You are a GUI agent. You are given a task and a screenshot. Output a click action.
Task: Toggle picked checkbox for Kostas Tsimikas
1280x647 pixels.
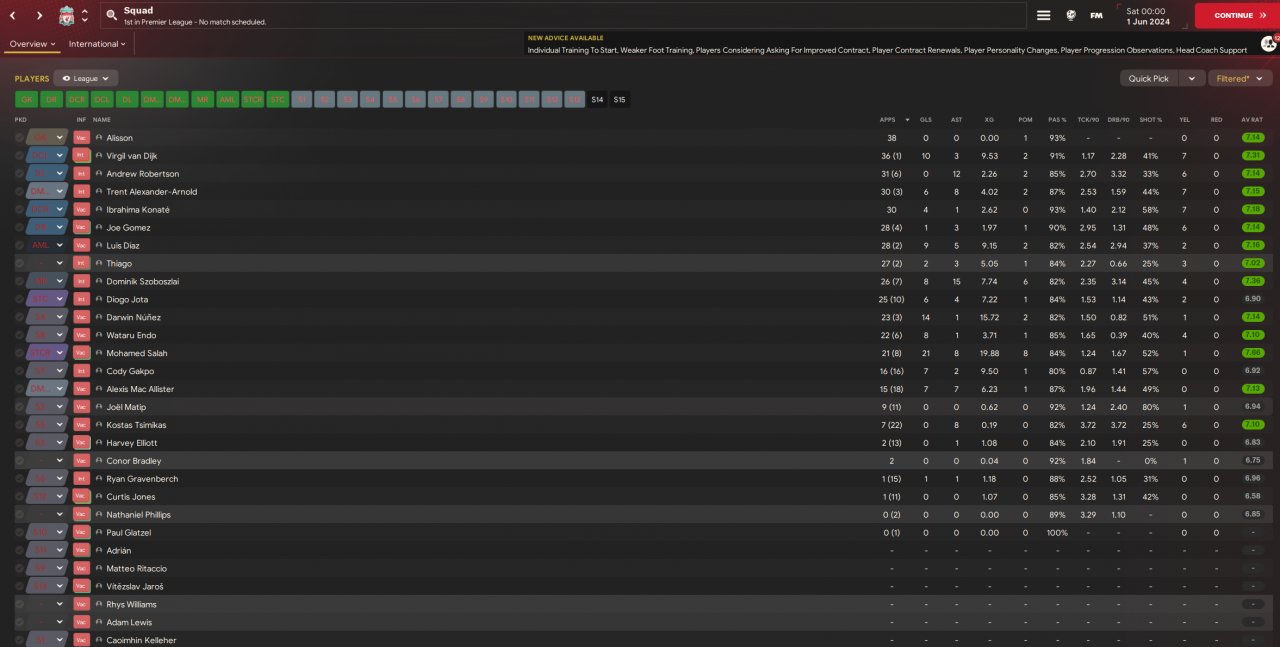pyautogui.click(x=19, y=425)
